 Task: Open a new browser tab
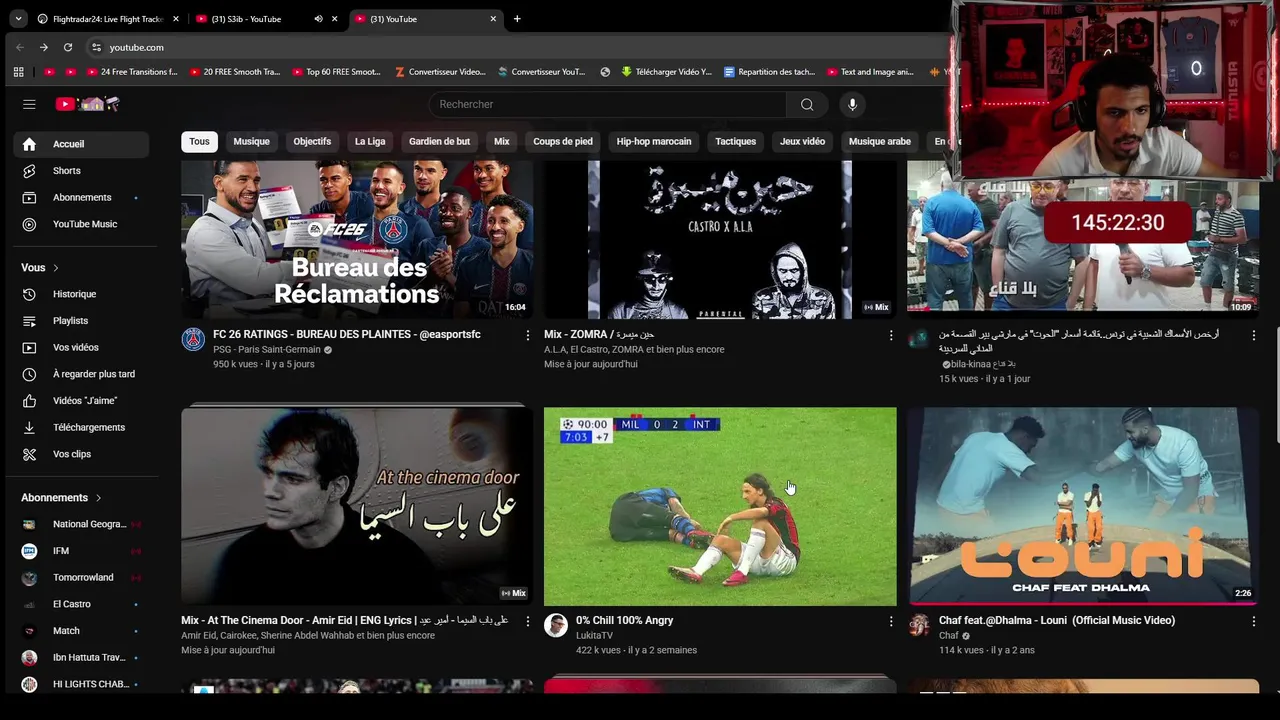(517, 19)
